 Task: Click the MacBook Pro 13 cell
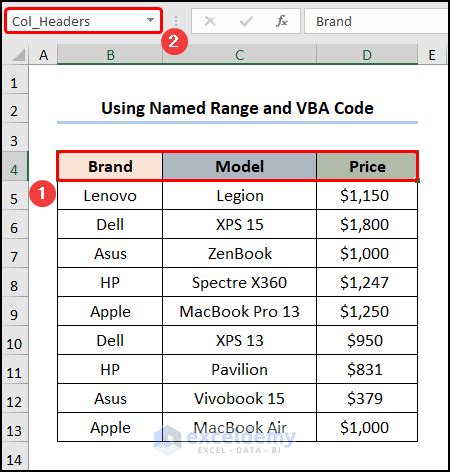239,311
